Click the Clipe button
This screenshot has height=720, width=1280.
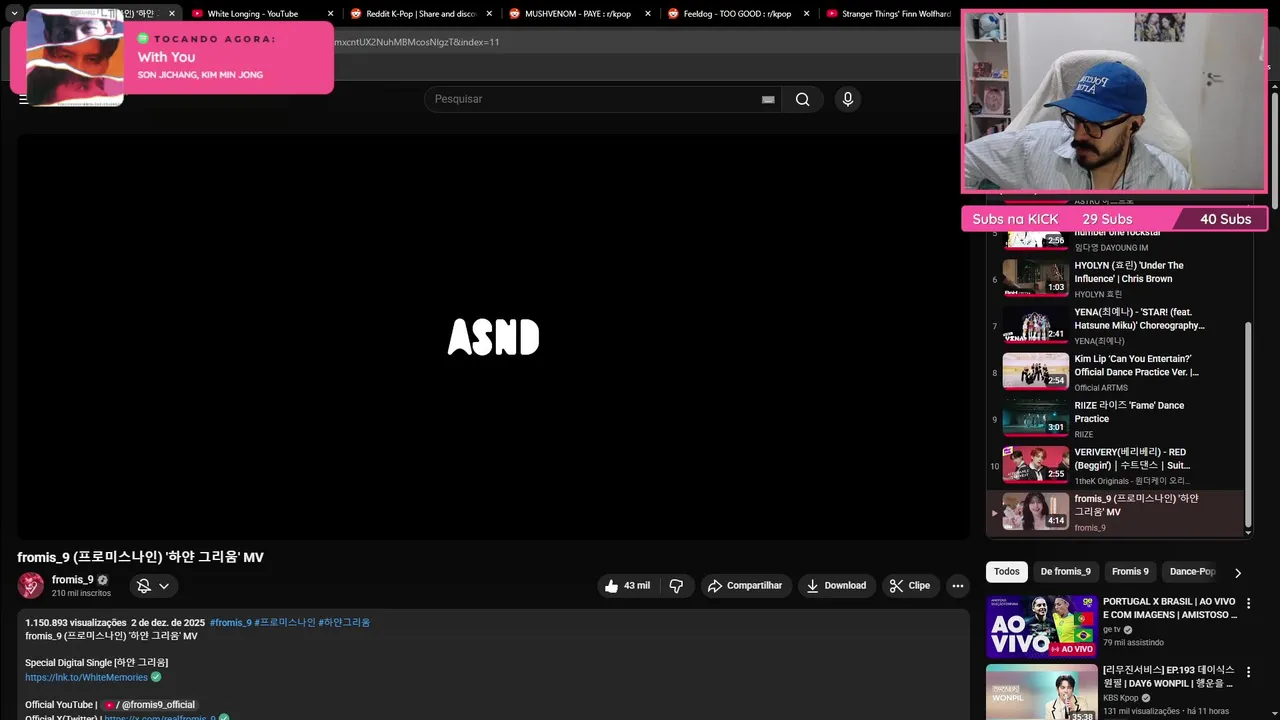[910, 586]
